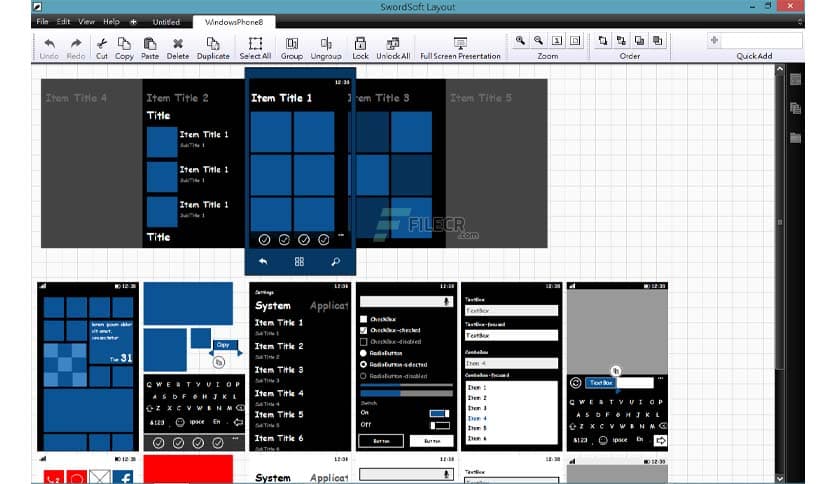Click the last icon in the Order group
The width and height of the screenshot is (836, 484).
(x=657, y=41)
